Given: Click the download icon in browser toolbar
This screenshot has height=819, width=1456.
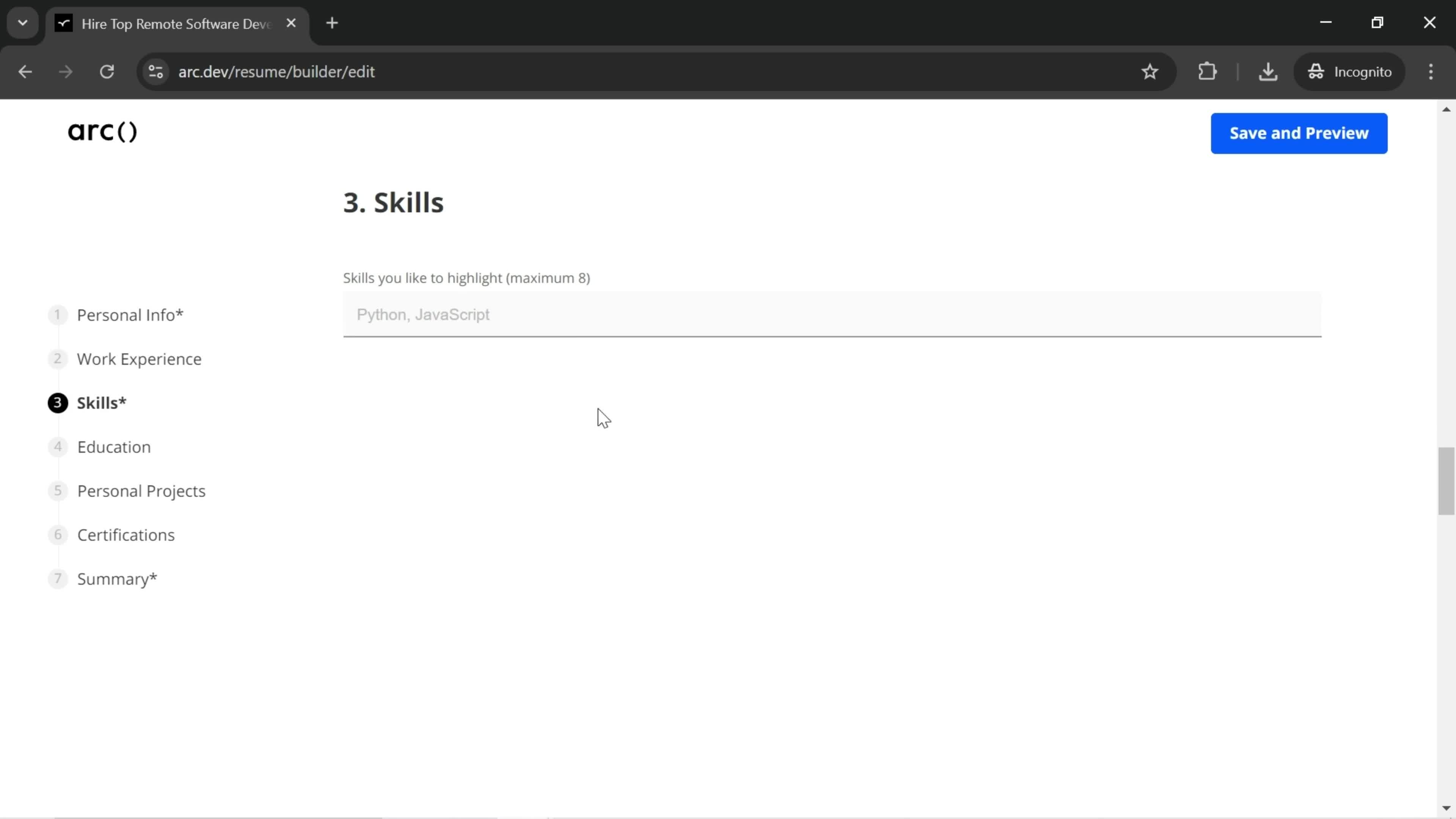Looking at the screenshot, I should click(1268, 71).
